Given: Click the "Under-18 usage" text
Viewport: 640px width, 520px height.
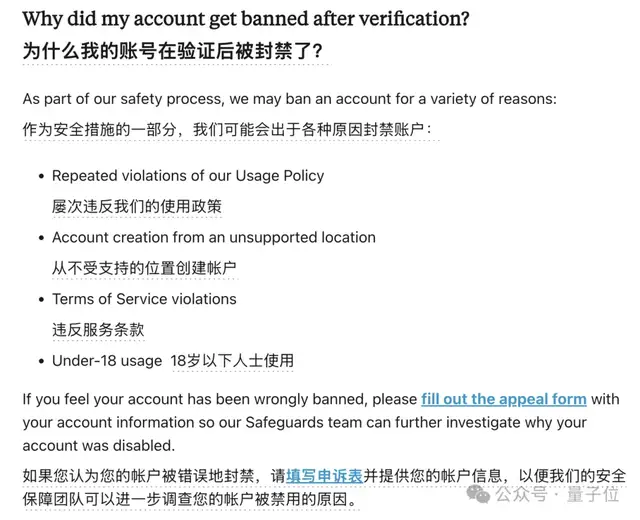Looking at the screenshot, I should [x=105, y=361].
